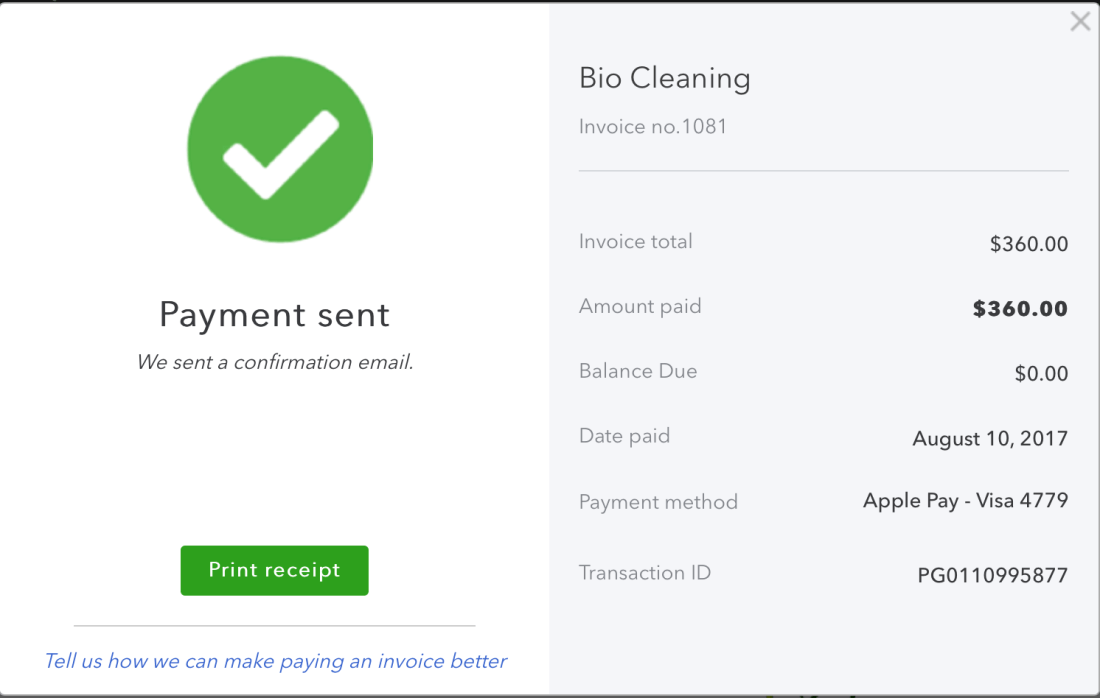Click the Payment sent heading

click(x=275, y=315)
